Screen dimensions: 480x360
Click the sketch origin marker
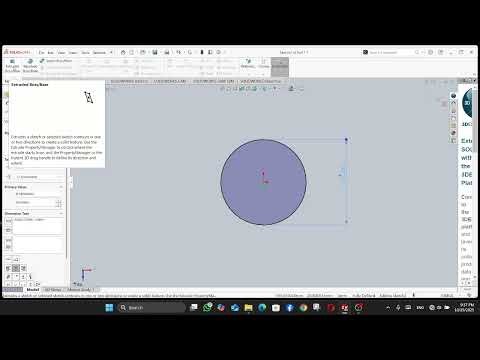(x=264, y=179)
